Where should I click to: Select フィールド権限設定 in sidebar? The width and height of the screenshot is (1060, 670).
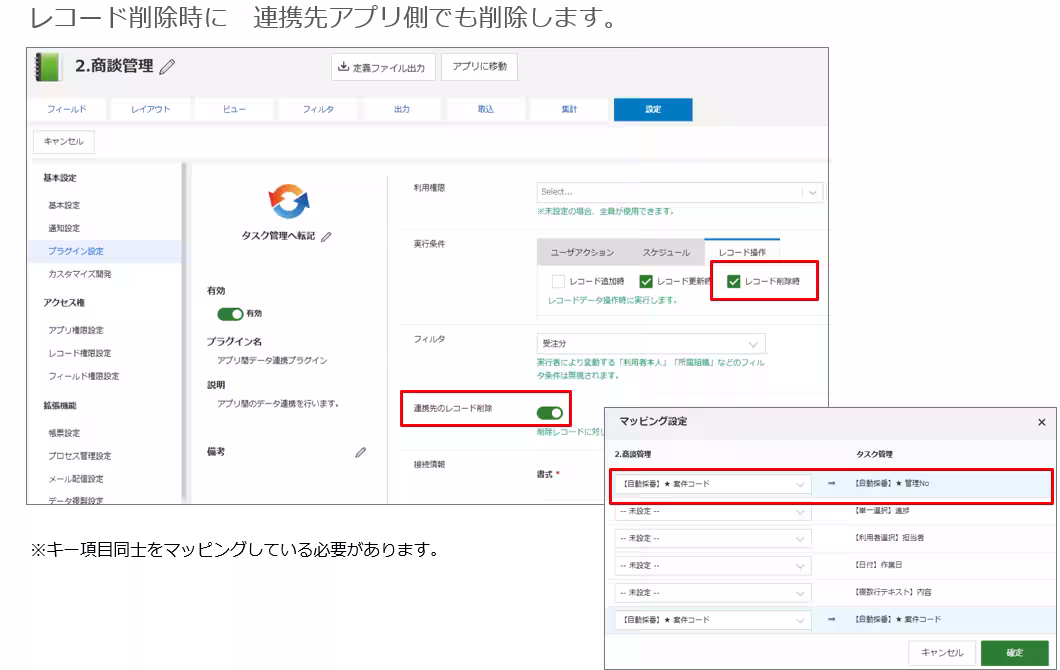point(83,376)
